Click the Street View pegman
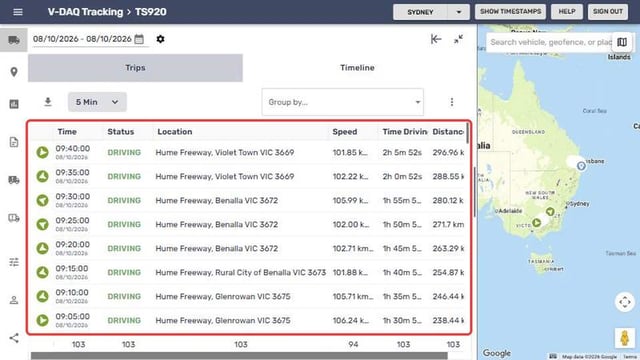640x360 pixels. click(624, 338)
